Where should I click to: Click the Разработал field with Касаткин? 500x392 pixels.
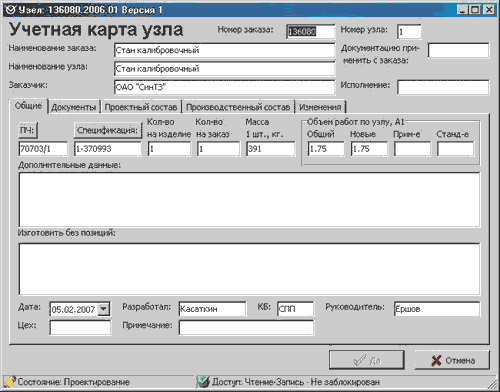click(212, 309)
